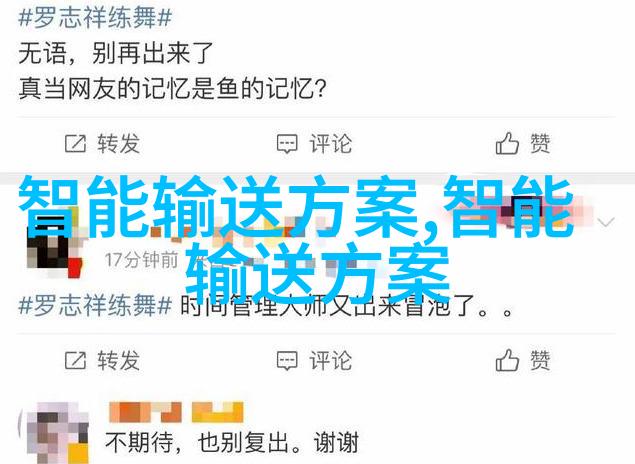This screenshot has width=635, height=464.
Task: Open the #罗志祥练舞# hashtag in top post
Action: coord(95,18)
